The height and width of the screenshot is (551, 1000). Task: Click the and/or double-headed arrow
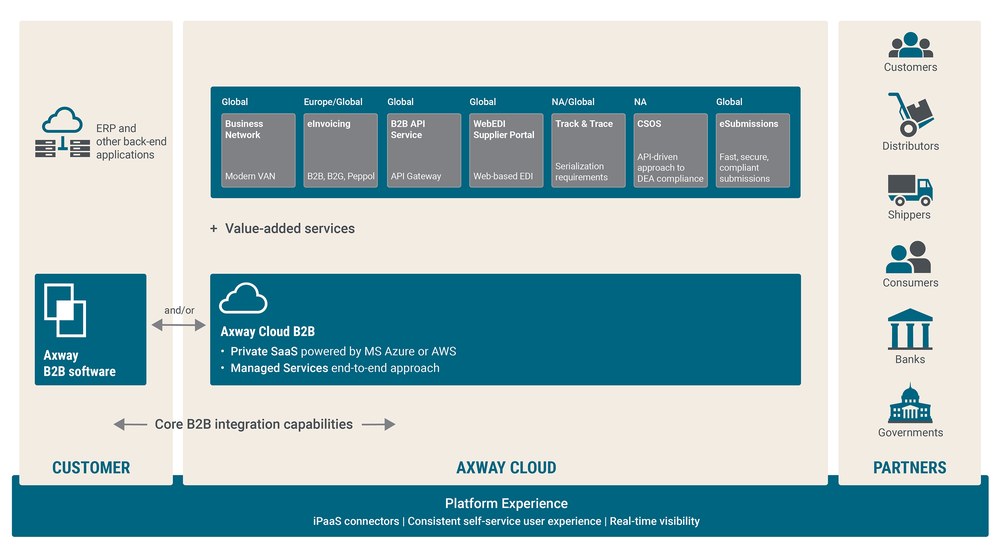pyautogui.click(x=179, y=325)
